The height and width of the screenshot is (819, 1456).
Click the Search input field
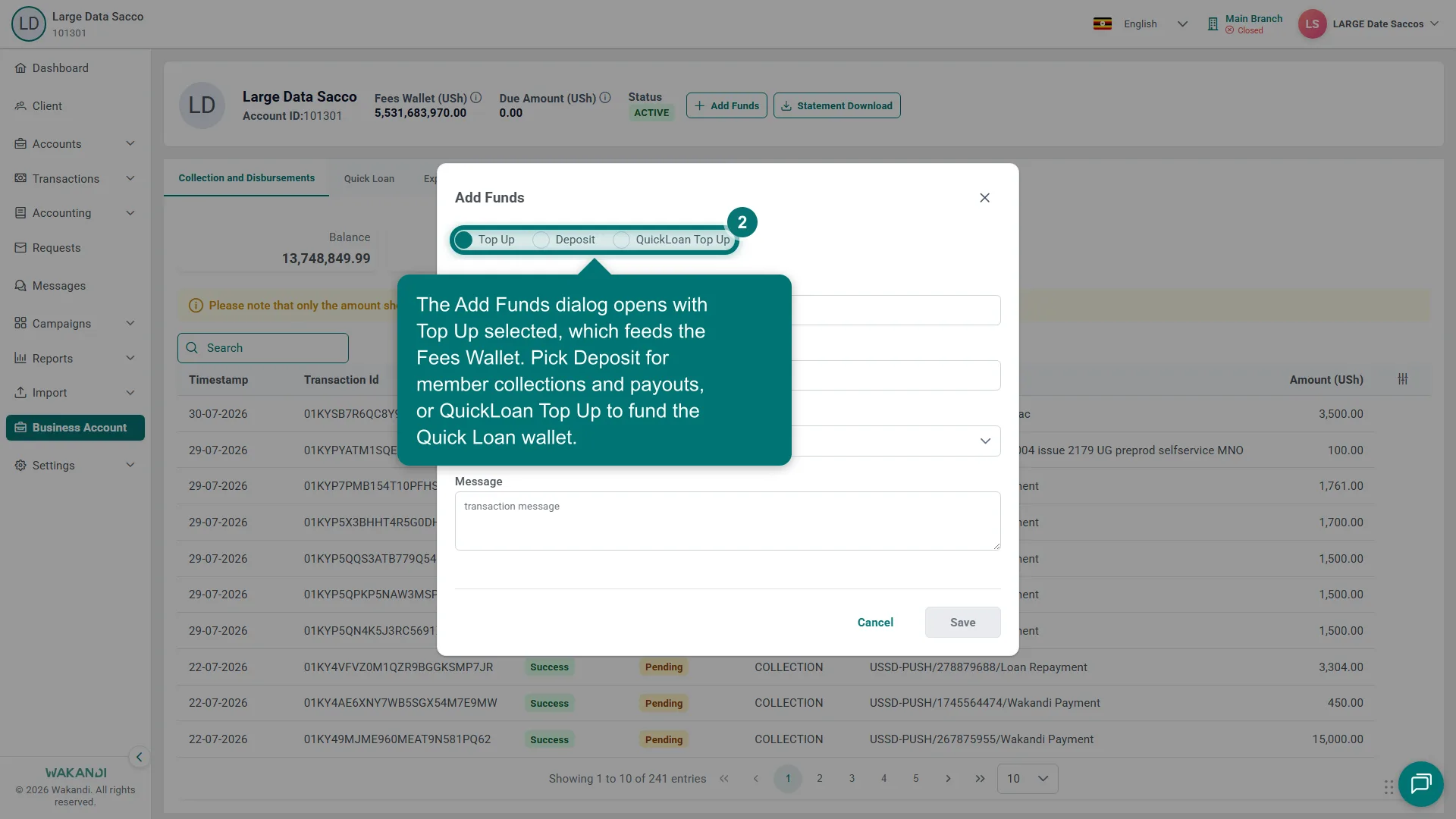click(x=263, y=348)
